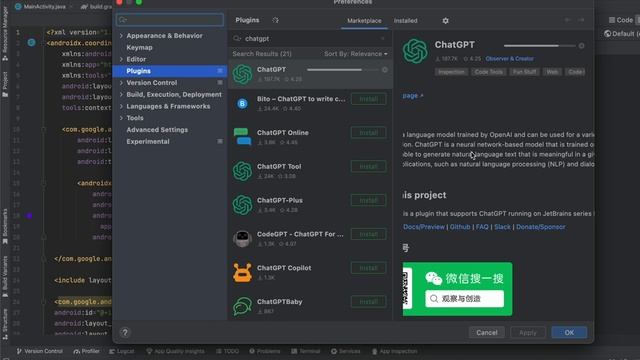This screenshot has height=360, width=640.
Task: Install the ChatGPT Copilot plugin
Action: [368, 268]
